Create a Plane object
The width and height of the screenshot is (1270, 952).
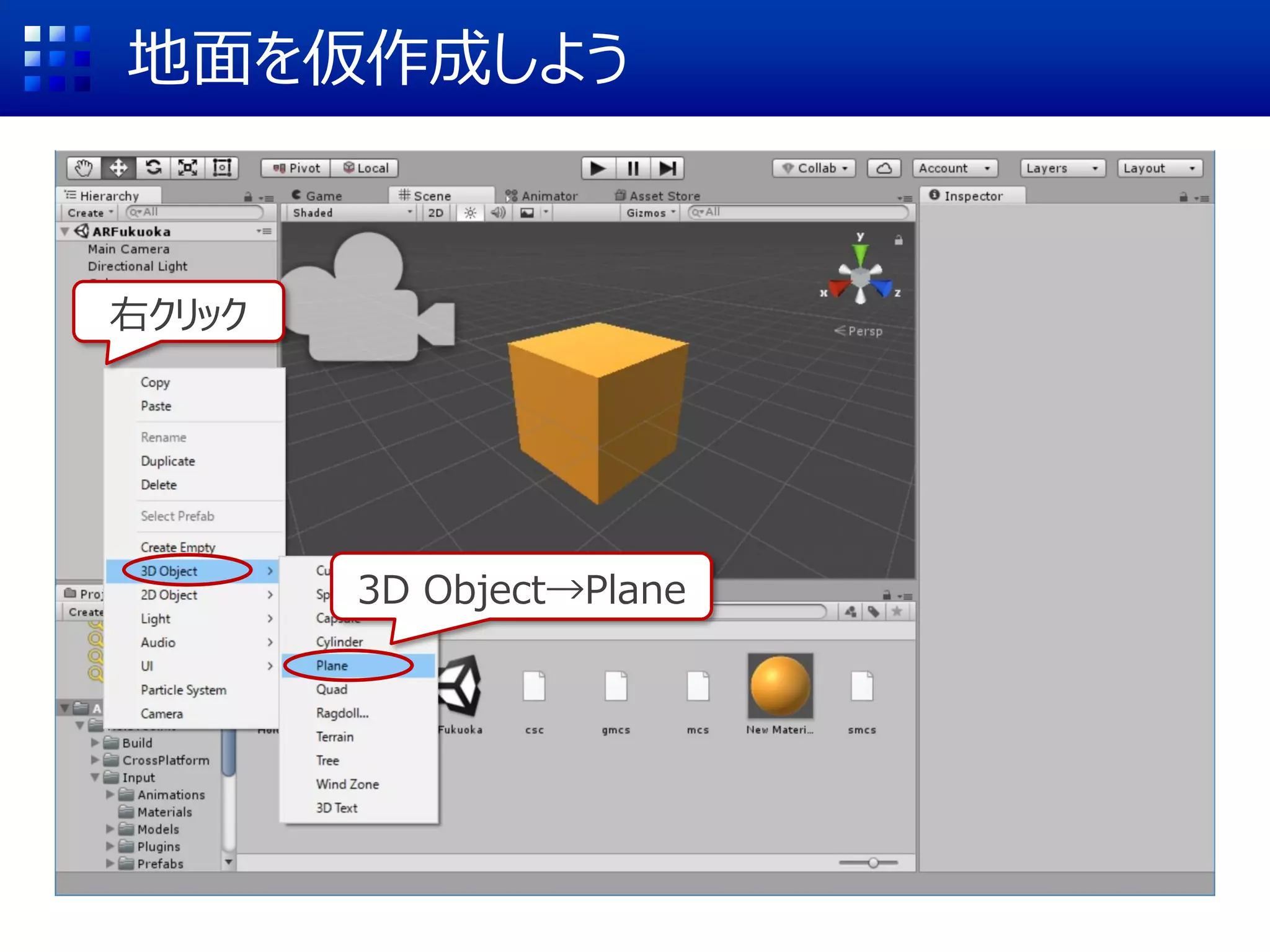click(358, 666)
